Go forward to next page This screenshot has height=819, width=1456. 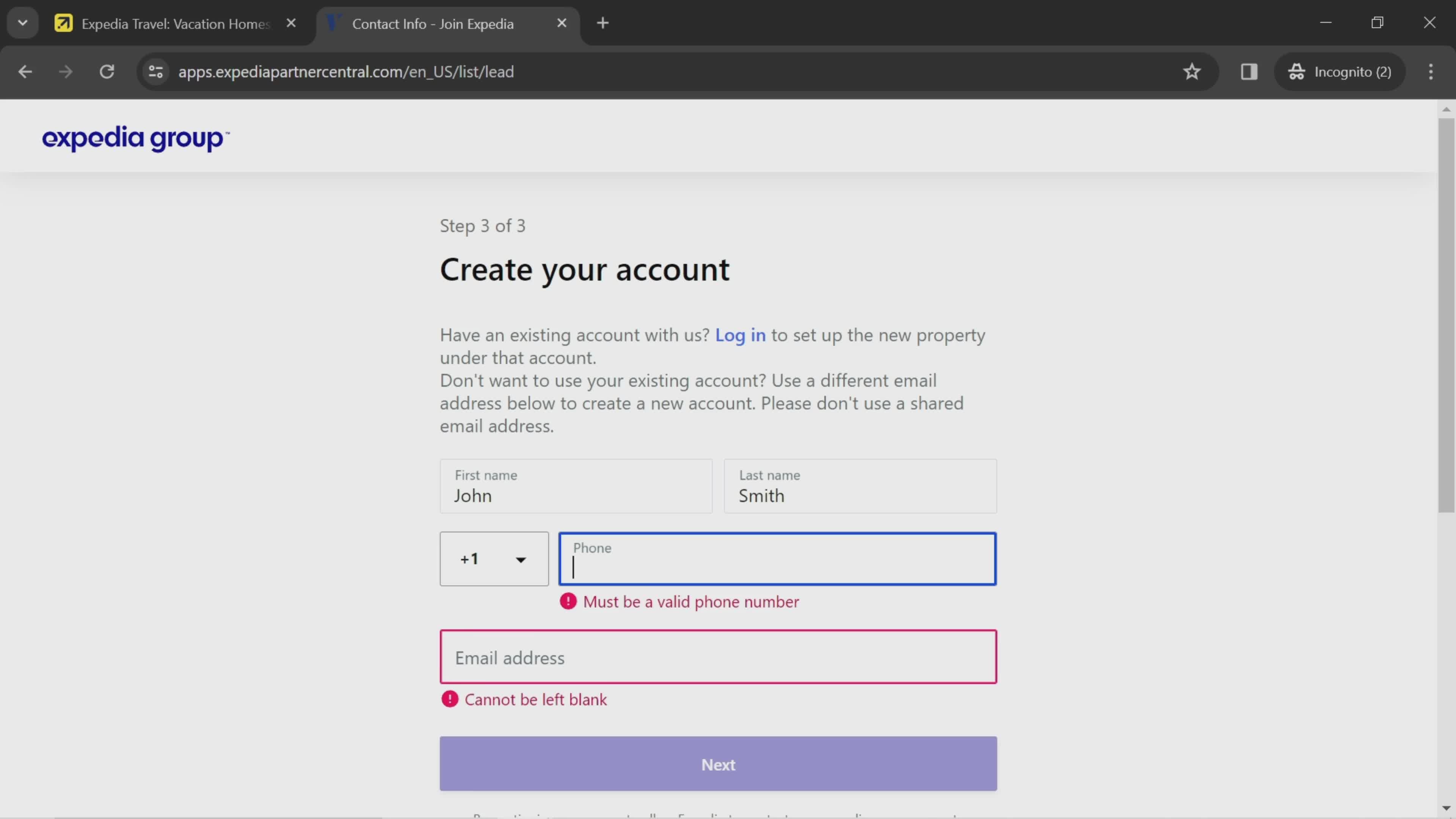click(x=66, y=72)
